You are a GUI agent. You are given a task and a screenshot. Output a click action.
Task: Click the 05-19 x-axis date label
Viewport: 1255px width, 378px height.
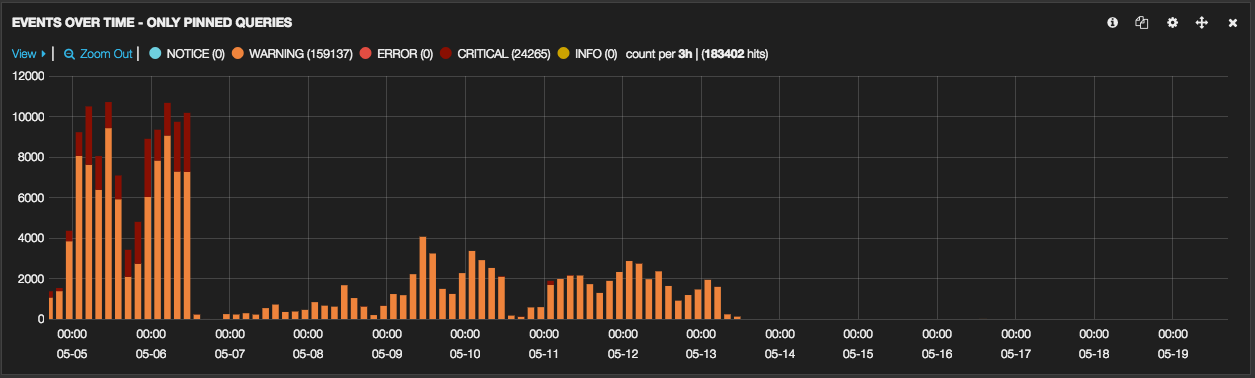pyautogui.click(x=1173, y=354)
